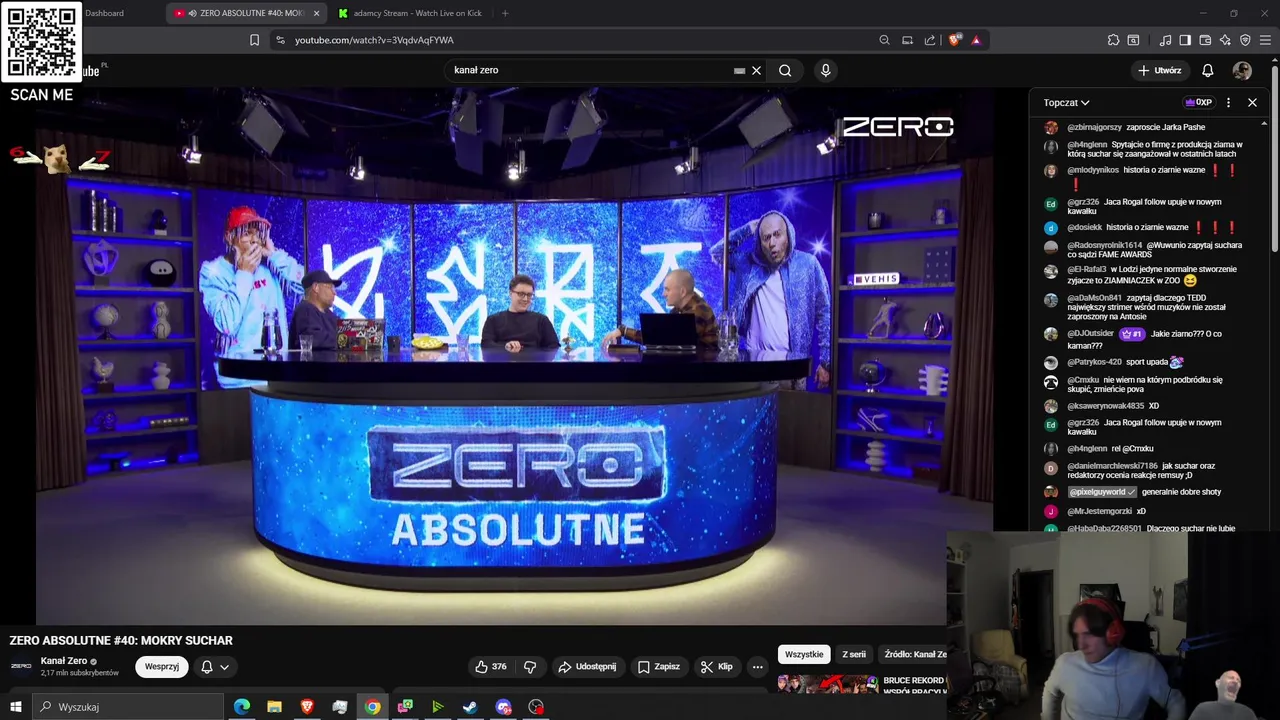1280x720 pixels.
Task: Click the Wyszukaj taskbar search box
Action: 128,707
